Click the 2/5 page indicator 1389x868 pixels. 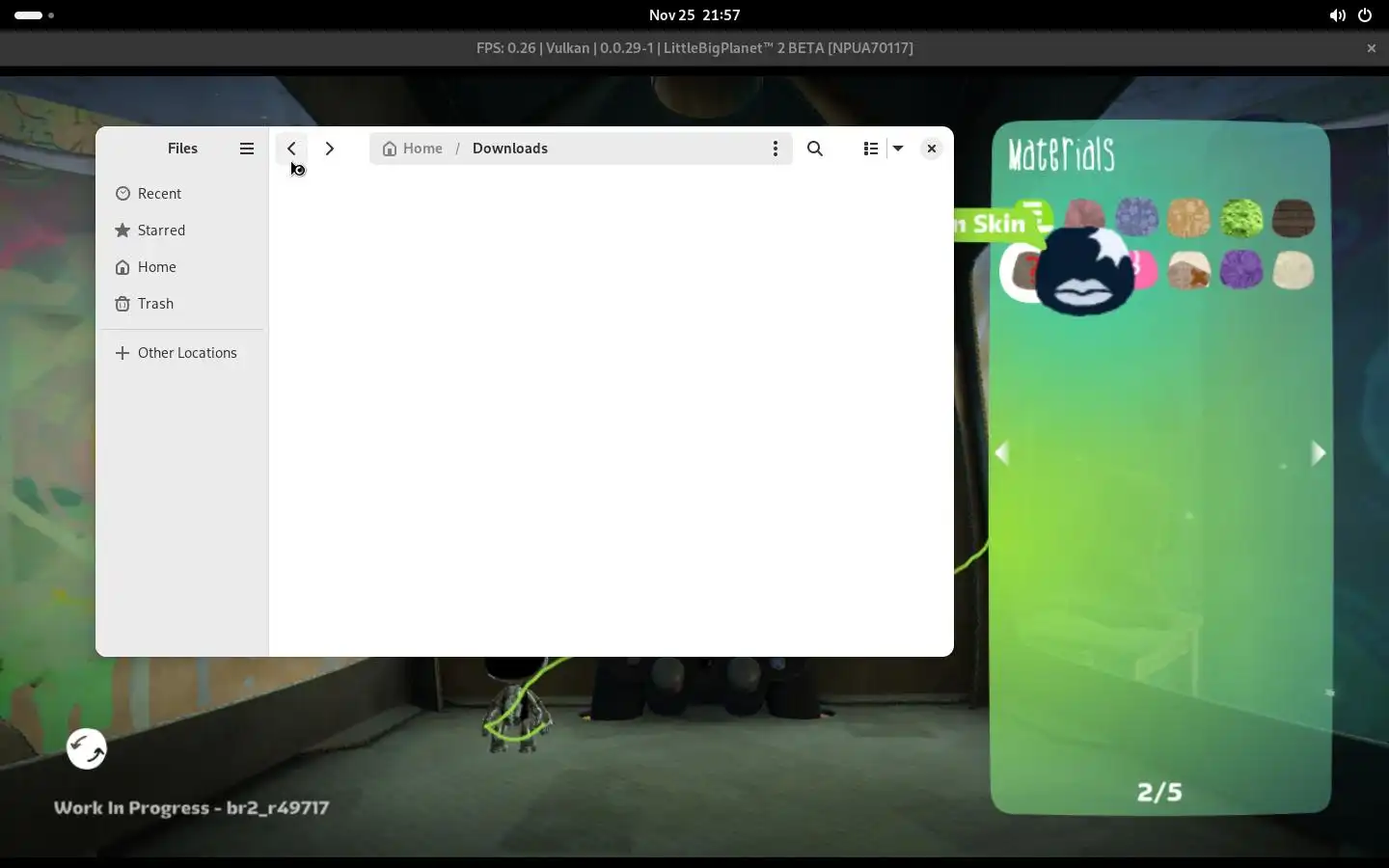pos(1159,792)
